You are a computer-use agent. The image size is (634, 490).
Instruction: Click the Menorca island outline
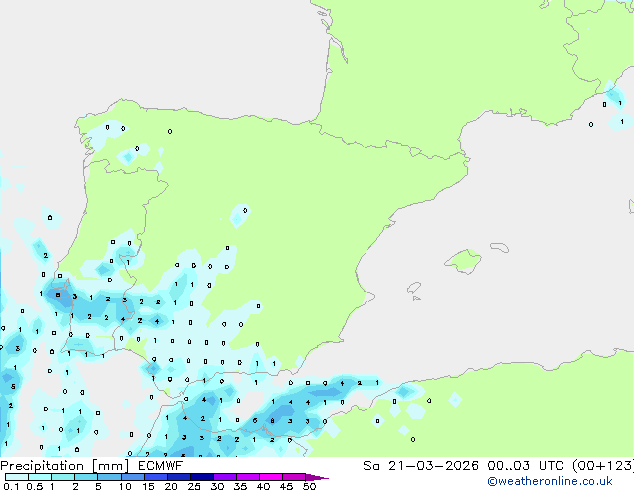[499, 247]
